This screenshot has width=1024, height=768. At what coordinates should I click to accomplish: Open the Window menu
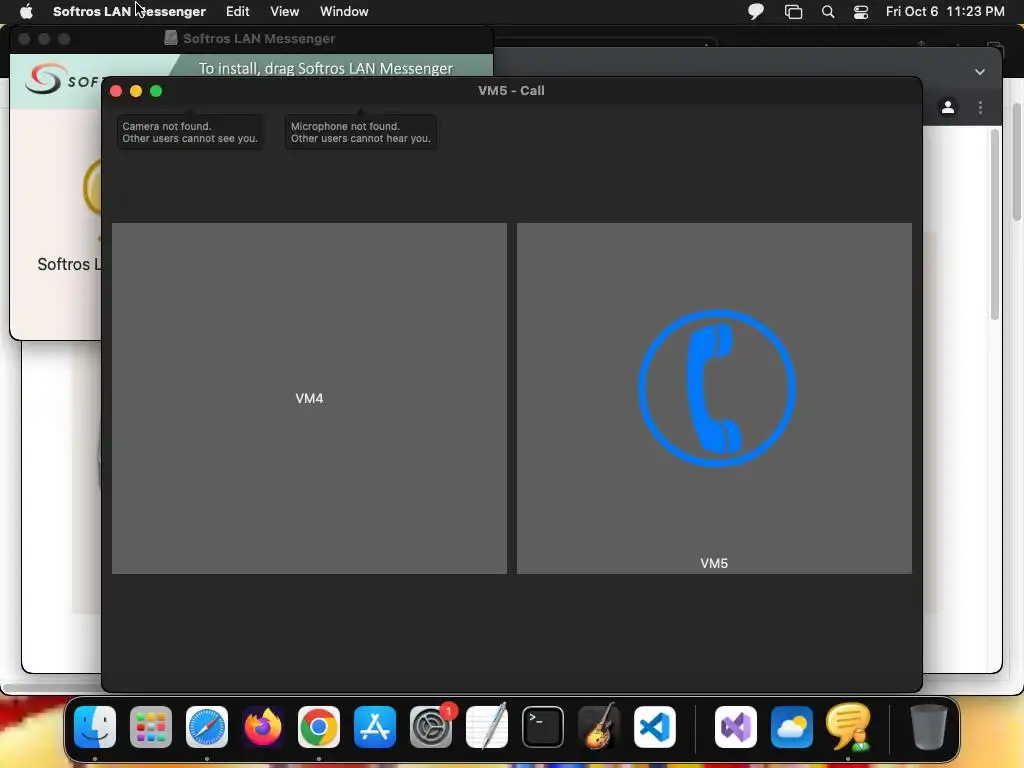point(344,11)
